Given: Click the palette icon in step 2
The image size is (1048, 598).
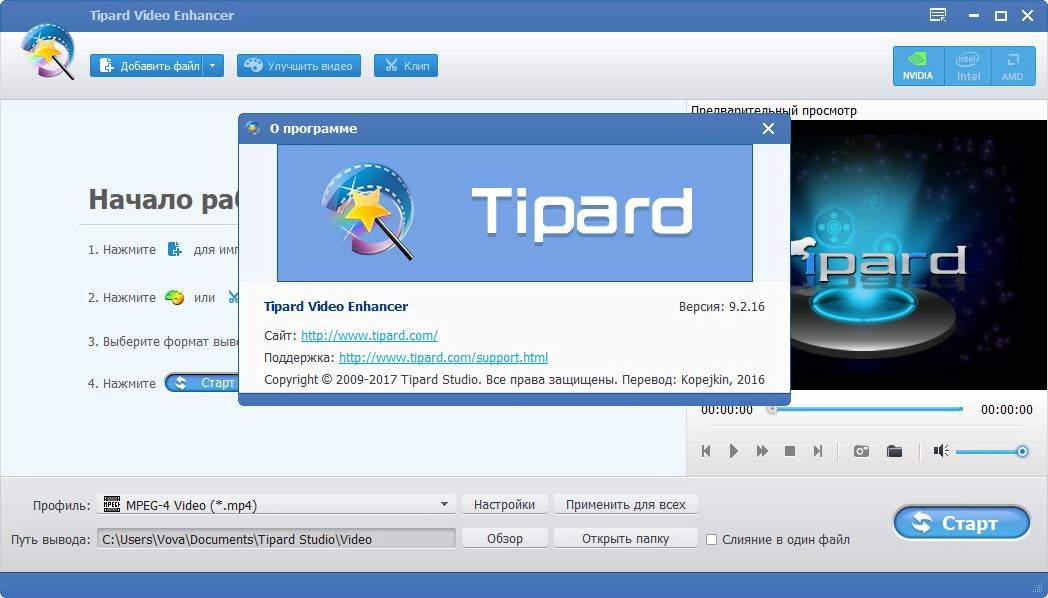Looking at the screenshot, I should point(174,297).
